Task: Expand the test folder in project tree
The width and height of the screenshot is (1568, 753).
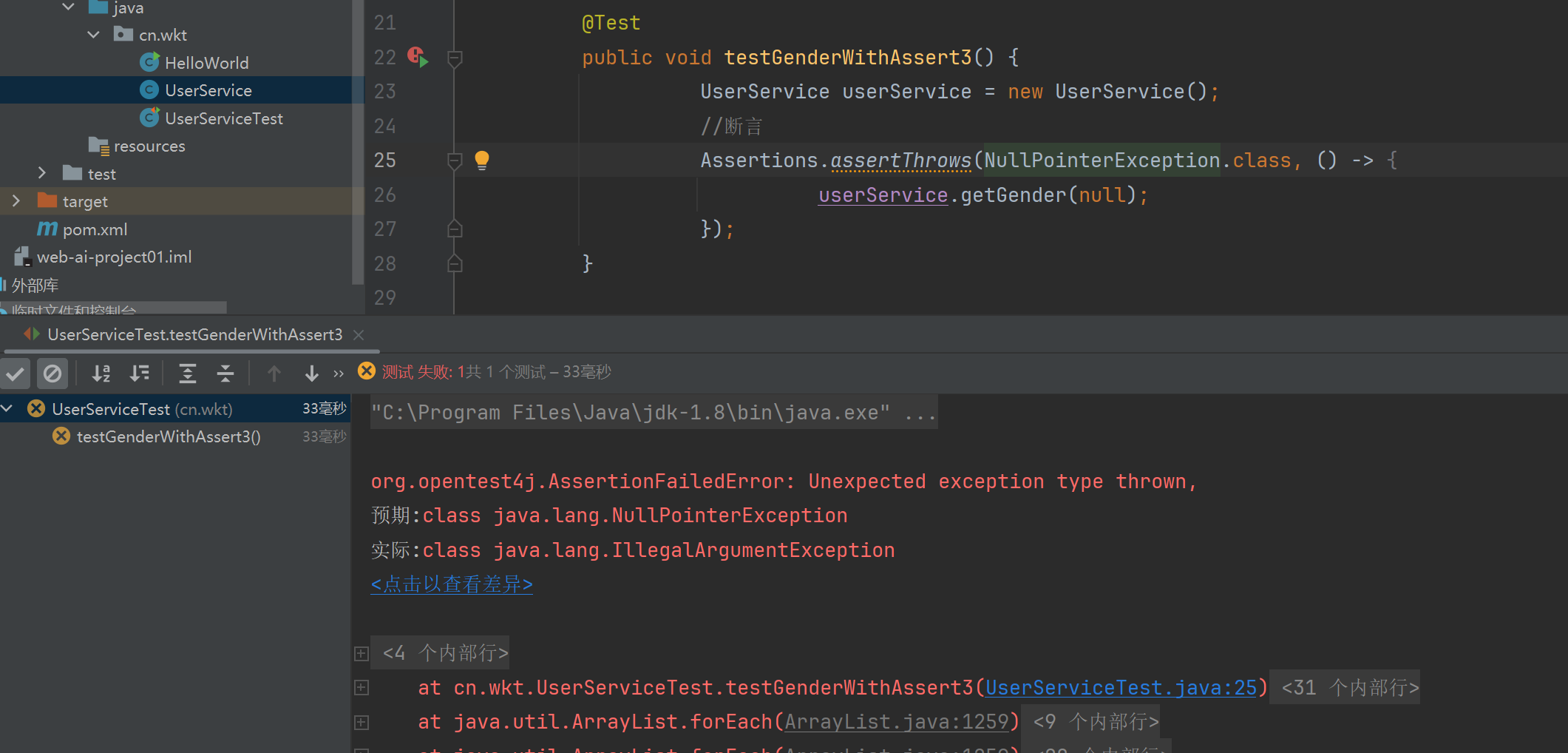Action: [x=42, y=173]
